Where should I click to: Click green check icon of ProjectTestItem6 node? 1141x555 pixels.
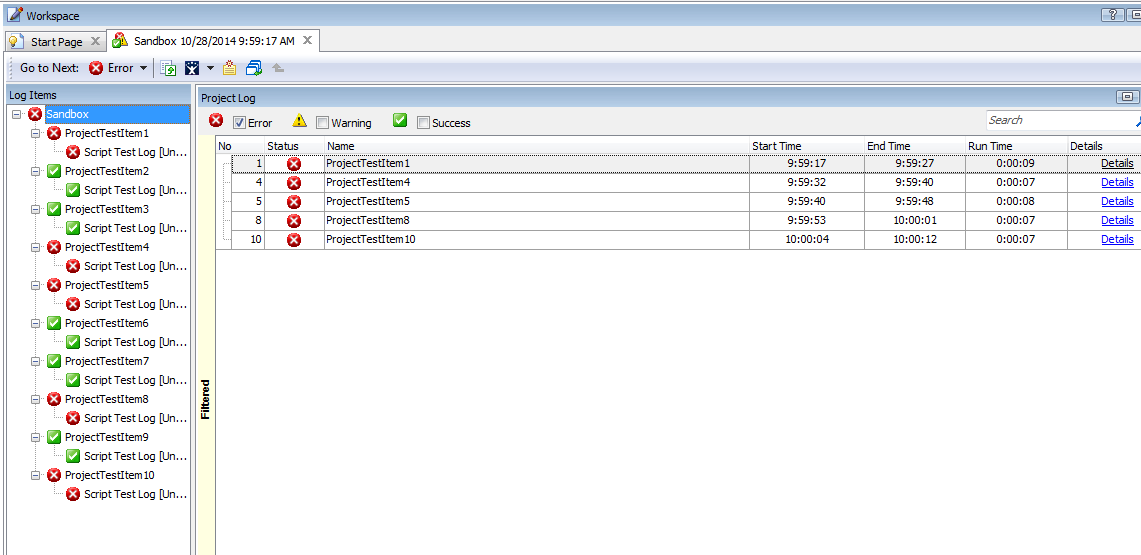pyautogui.click(x=54, y=323)
